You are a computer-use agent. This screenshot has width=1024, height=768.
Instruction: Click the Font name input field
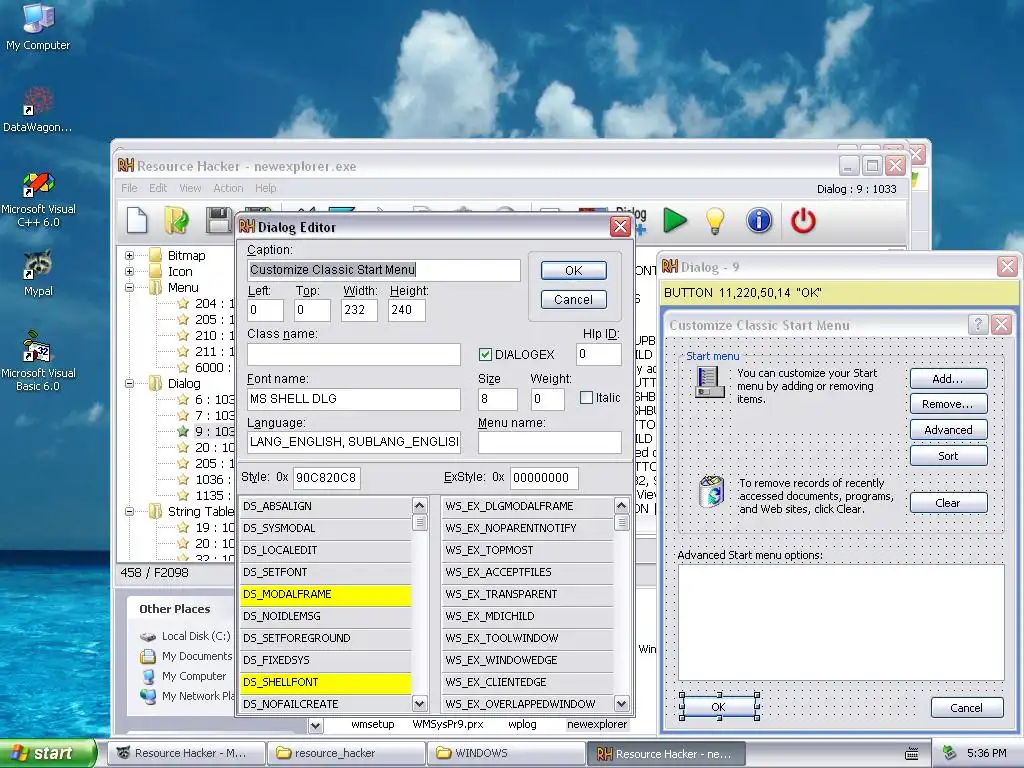coord(354,399)
